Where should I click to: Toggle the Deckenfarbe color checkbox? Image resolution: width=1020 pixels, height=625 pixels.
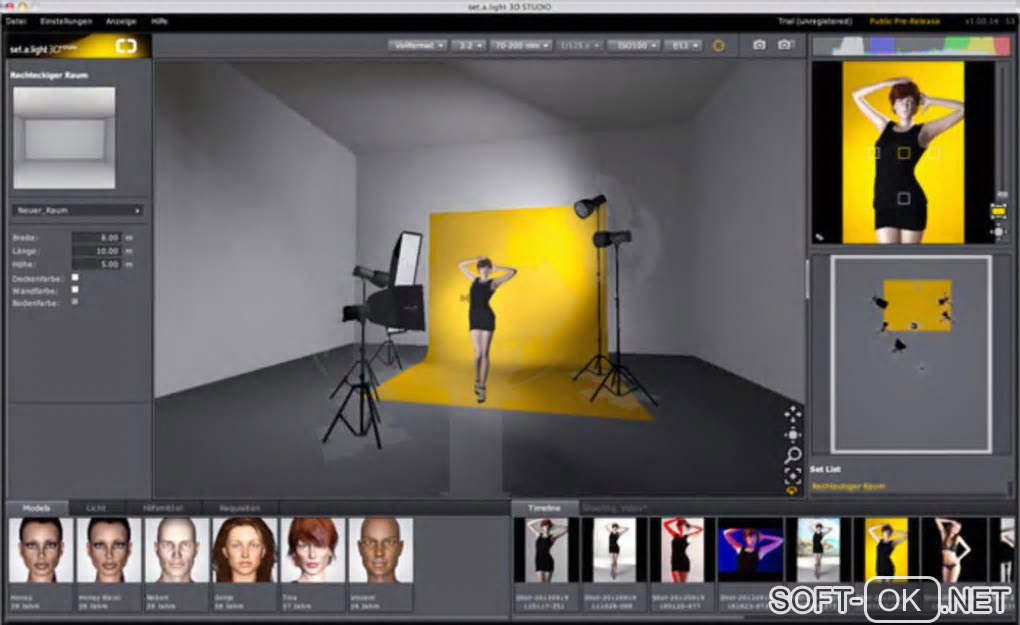(x=75, y=278)
